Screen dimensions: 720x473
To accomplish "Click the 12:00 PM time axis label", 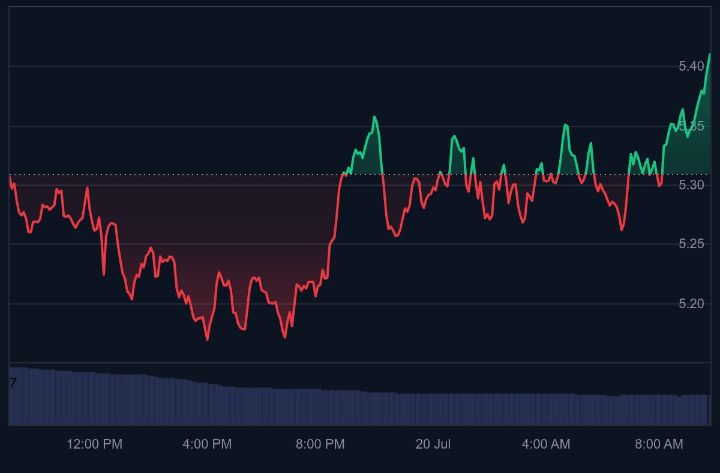I will click(95, 444).
